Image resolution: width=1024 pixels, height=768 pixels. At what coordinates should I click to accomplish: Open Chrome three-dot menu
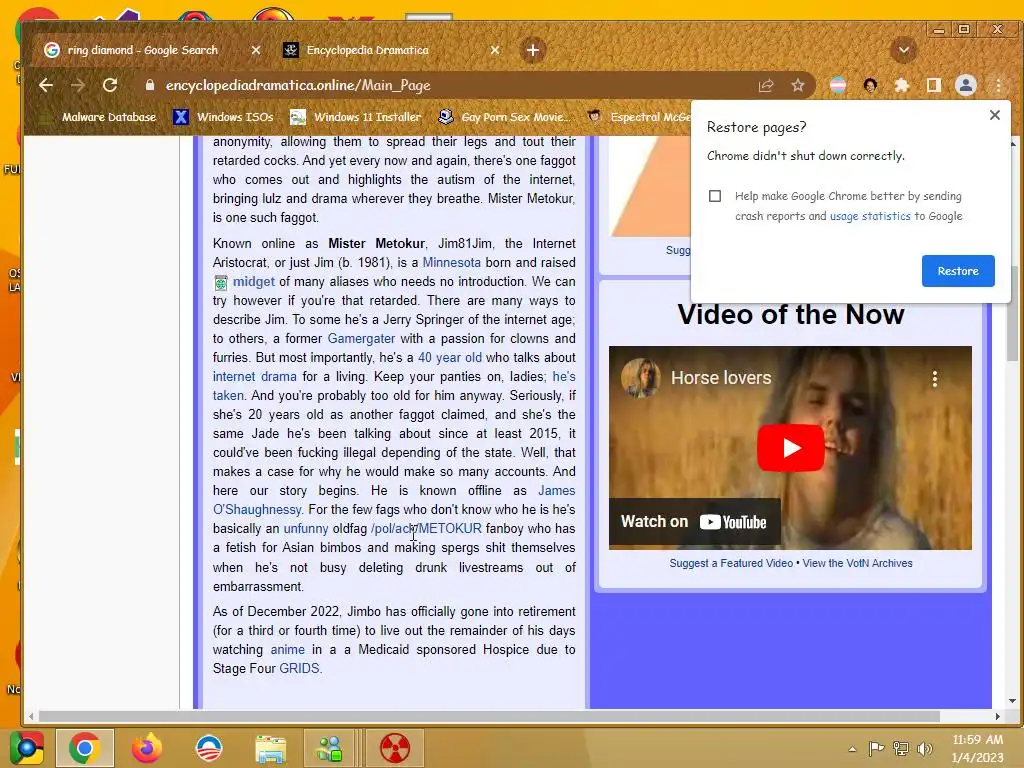tap(998, 85)
